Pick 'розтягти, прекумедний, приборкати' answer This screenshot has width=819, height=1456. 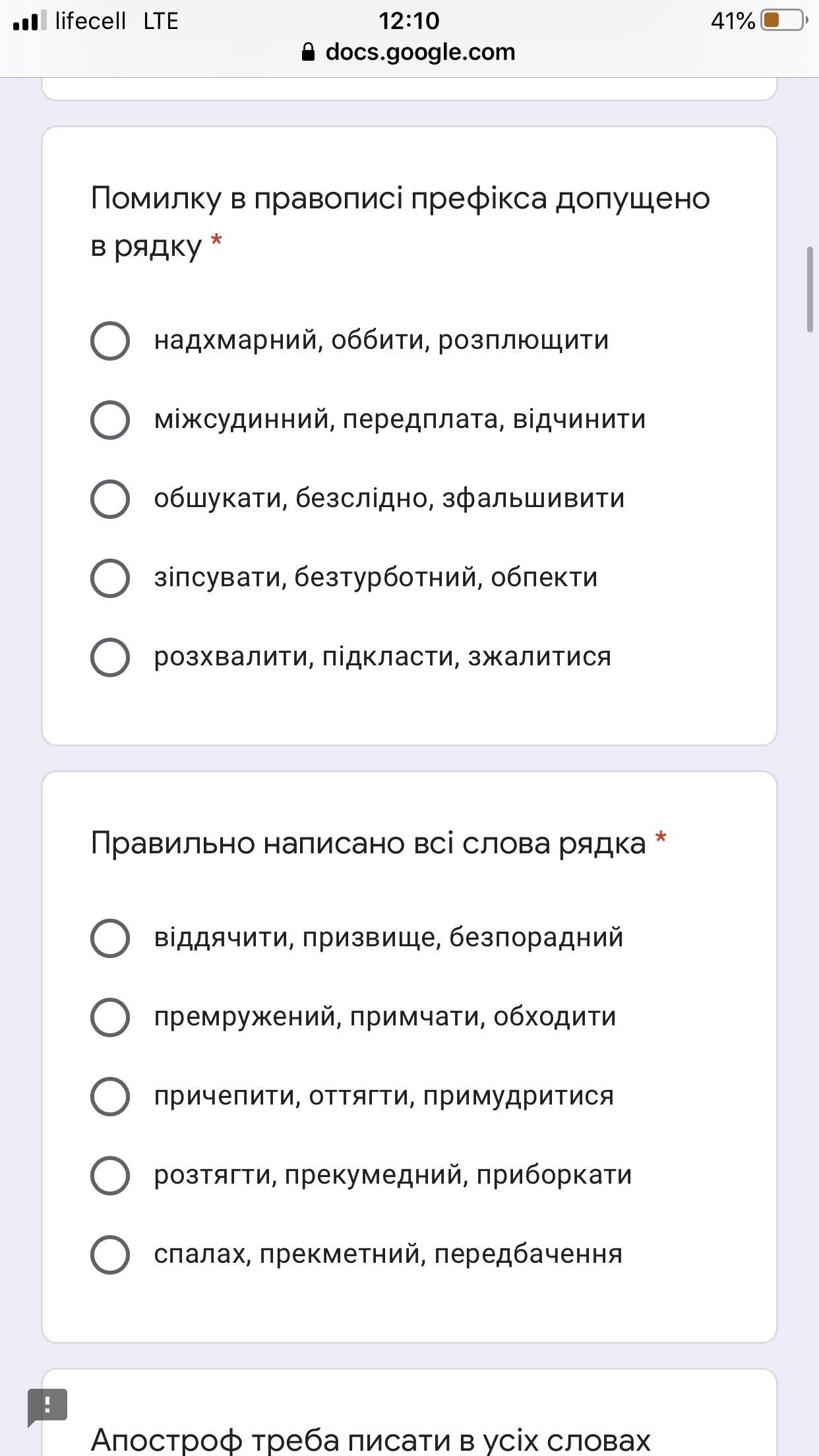(110, 1176)
